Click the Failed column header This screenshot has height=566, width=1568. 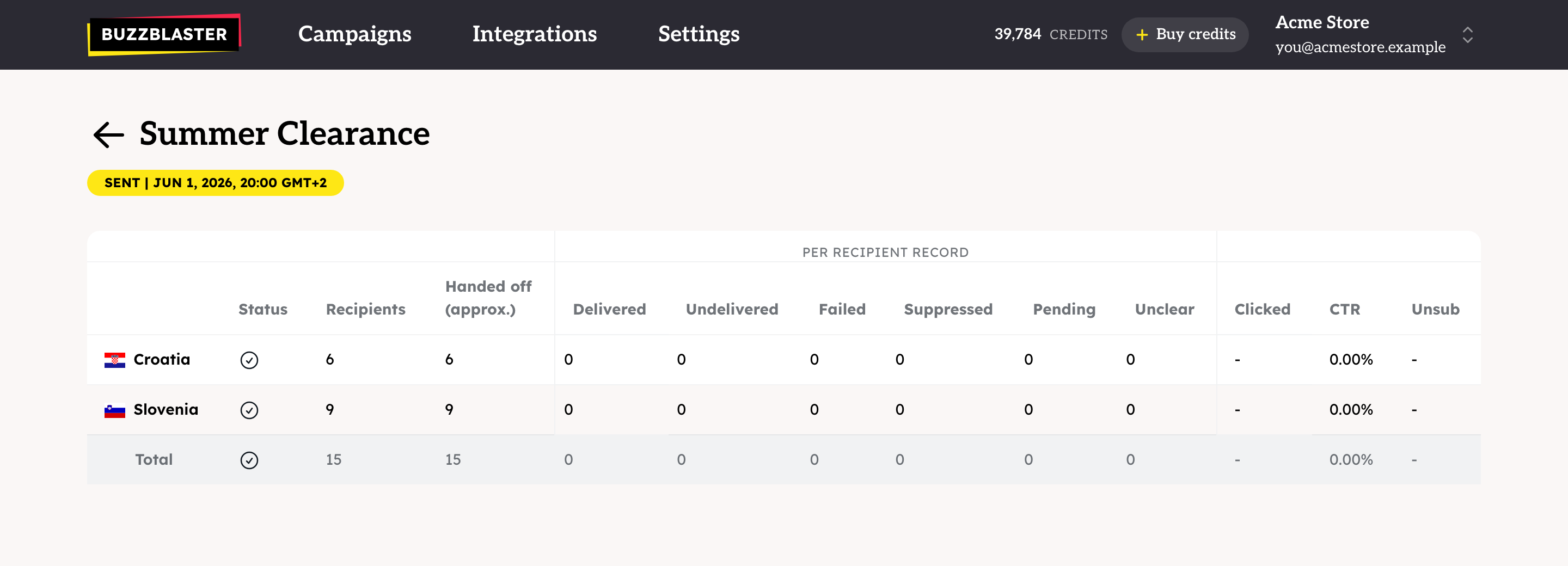(x=842, y=309)
